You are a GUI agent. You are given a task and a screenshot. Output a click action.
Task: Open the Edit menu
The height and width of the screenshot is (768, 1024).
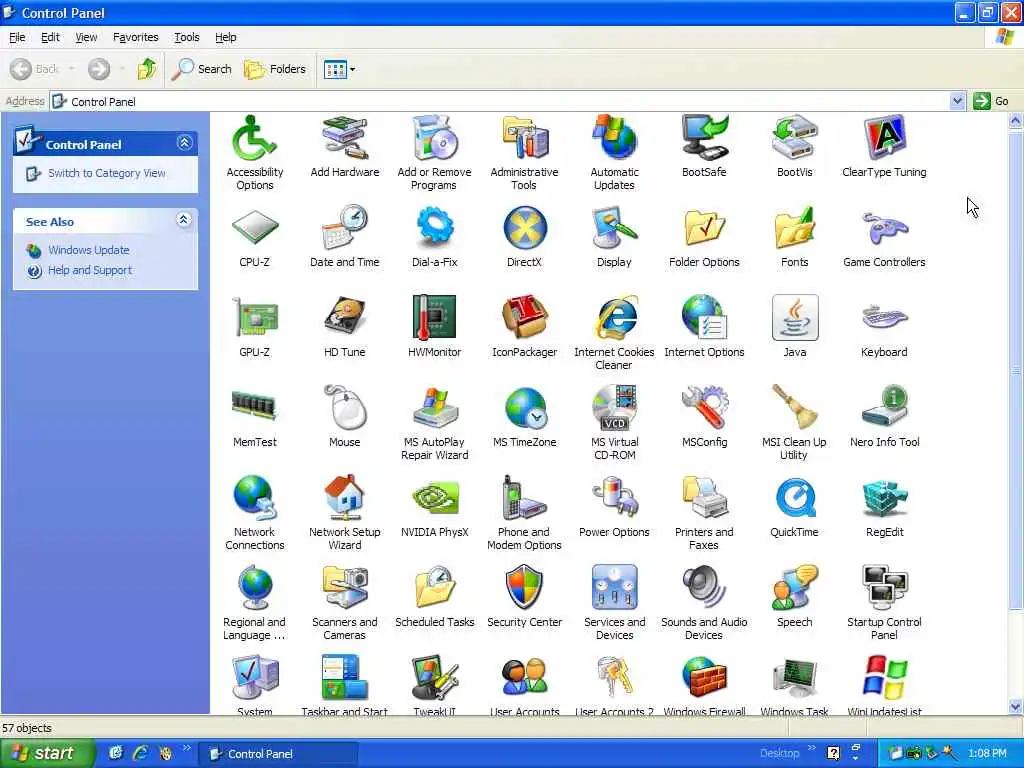click(50, 37)
